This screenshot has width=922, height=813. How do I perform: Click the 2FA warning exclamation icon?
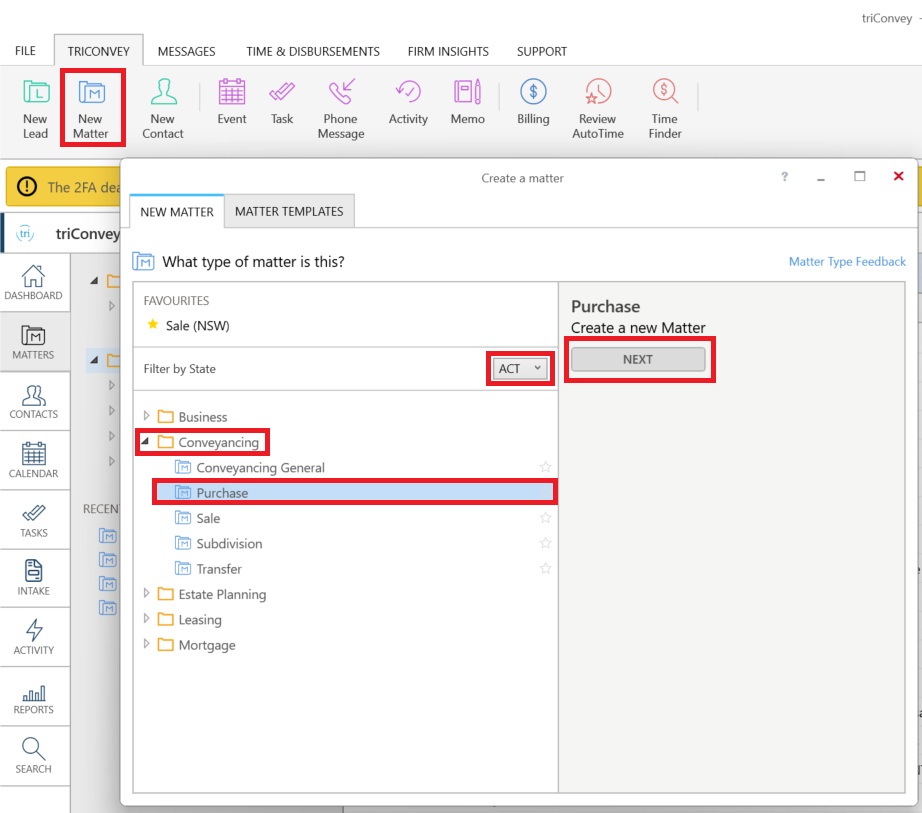pyautogui.click(x=26, y=186)
